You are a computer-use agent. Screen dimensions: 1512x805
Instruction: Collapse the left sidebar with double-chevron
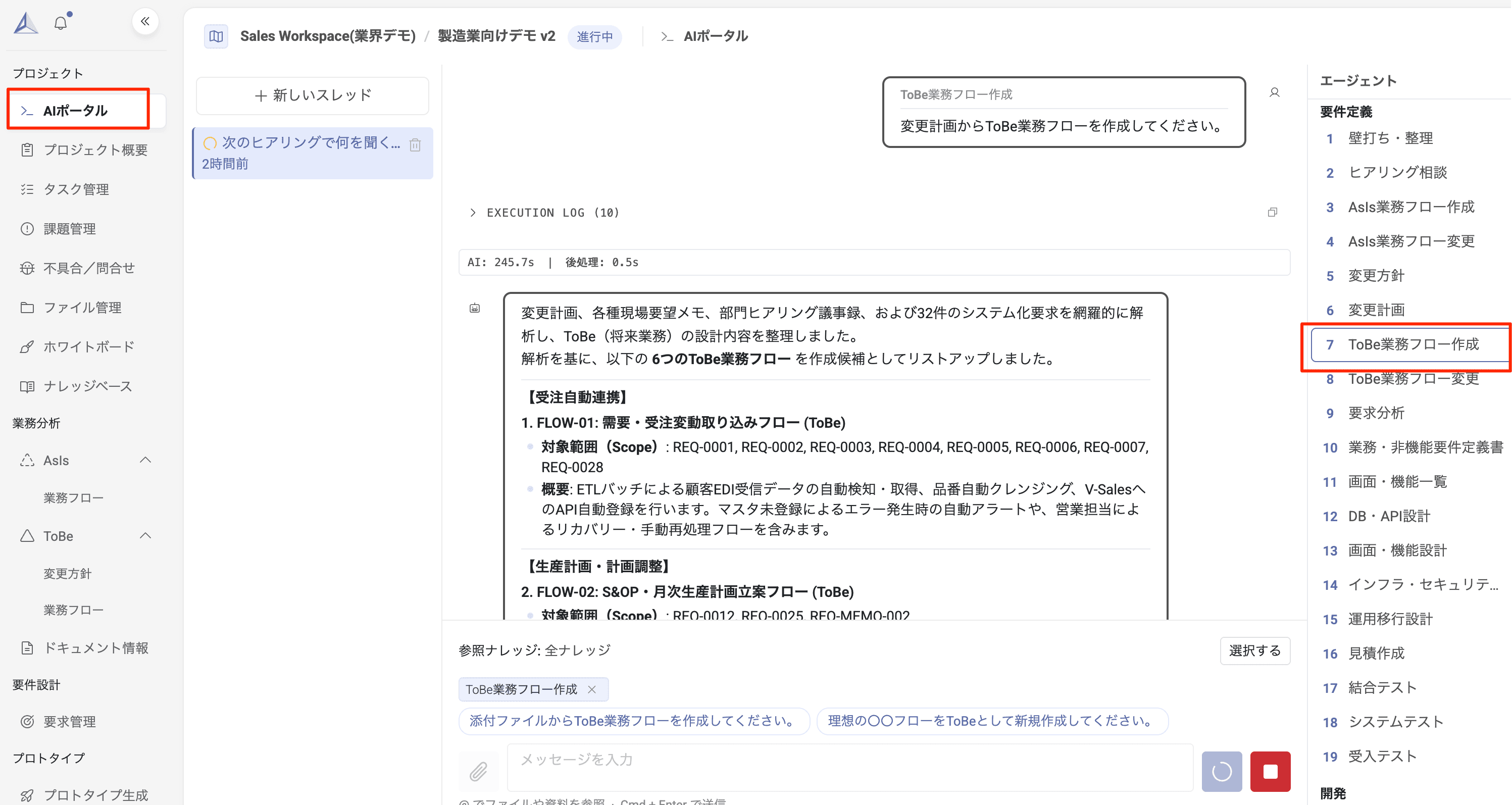(x=145, y=22)
